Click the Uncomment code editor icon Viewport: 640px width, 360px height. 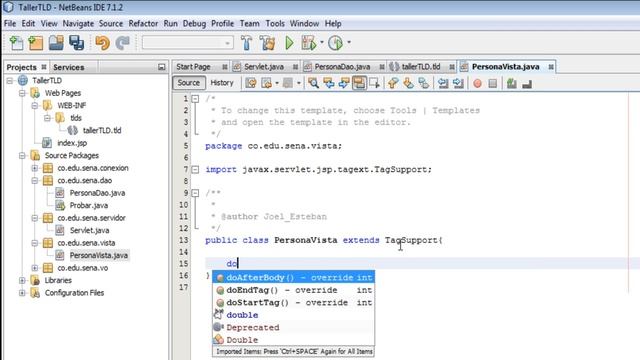point(527,83)
